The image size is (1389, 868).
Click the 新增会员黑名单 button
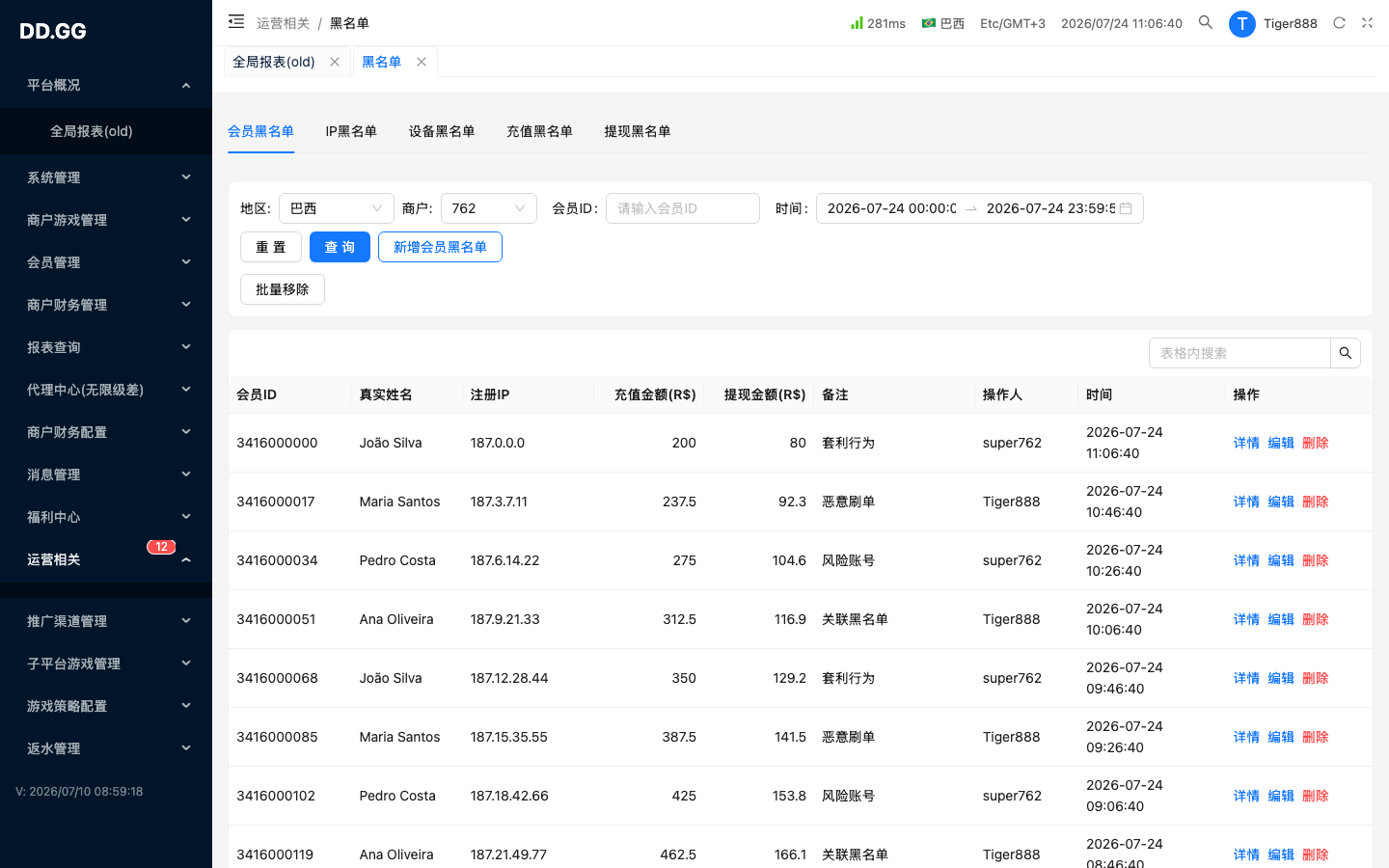click(x=440, y=247)
